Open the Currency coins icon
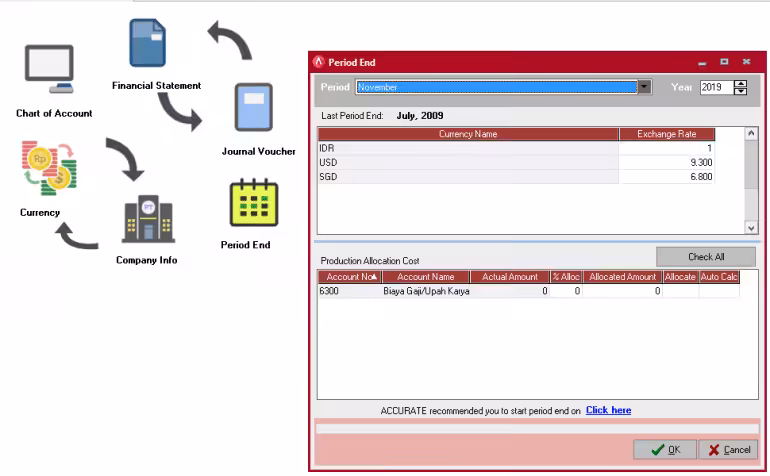This screenshot has height=476, width=770. click(x=49, y=168)
